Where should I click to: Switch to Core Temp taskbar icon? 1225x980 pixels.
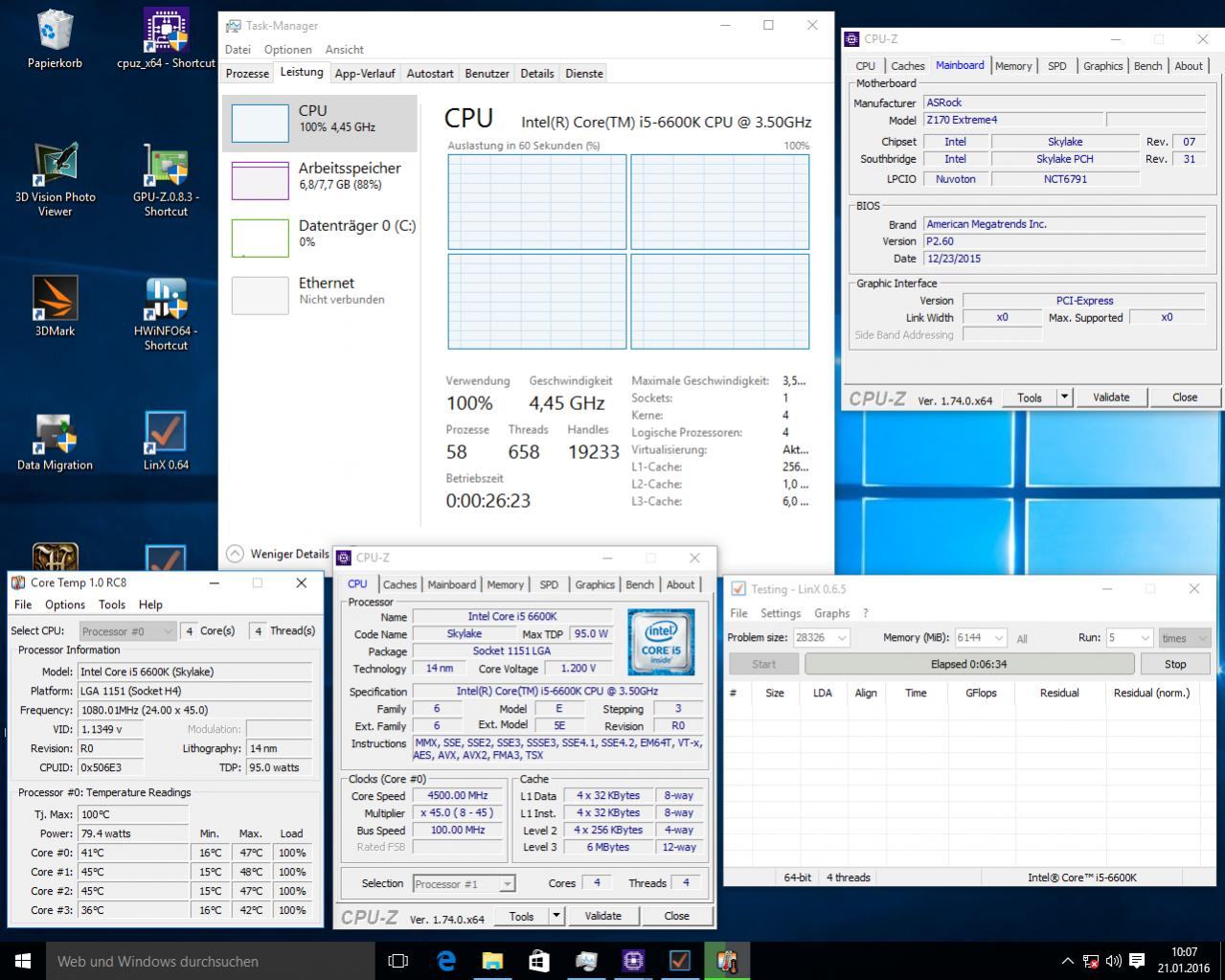pyautogui.click(x=727, y=961)
